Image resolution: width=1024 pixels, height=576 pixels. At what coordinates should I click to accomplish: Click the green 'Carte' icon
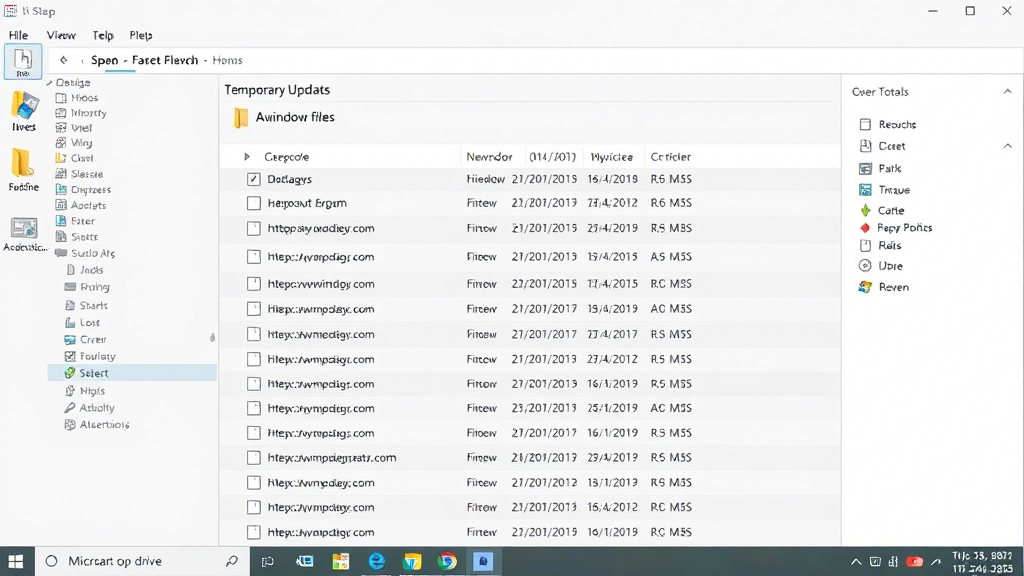(865, 210)
